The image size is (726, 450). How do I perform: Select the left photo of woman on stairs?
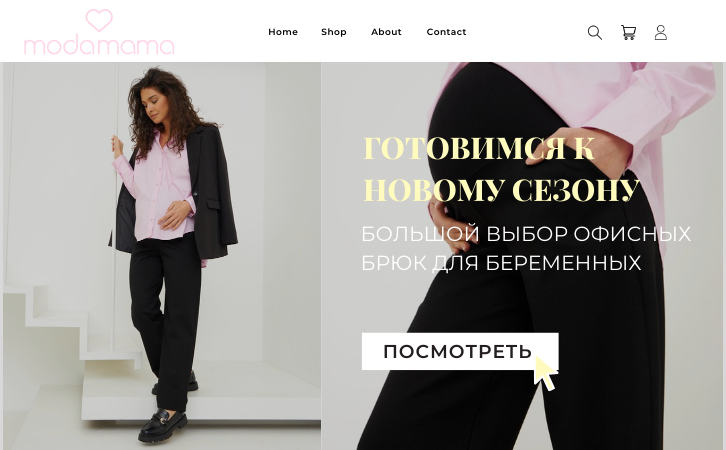[x=162, y=256]
